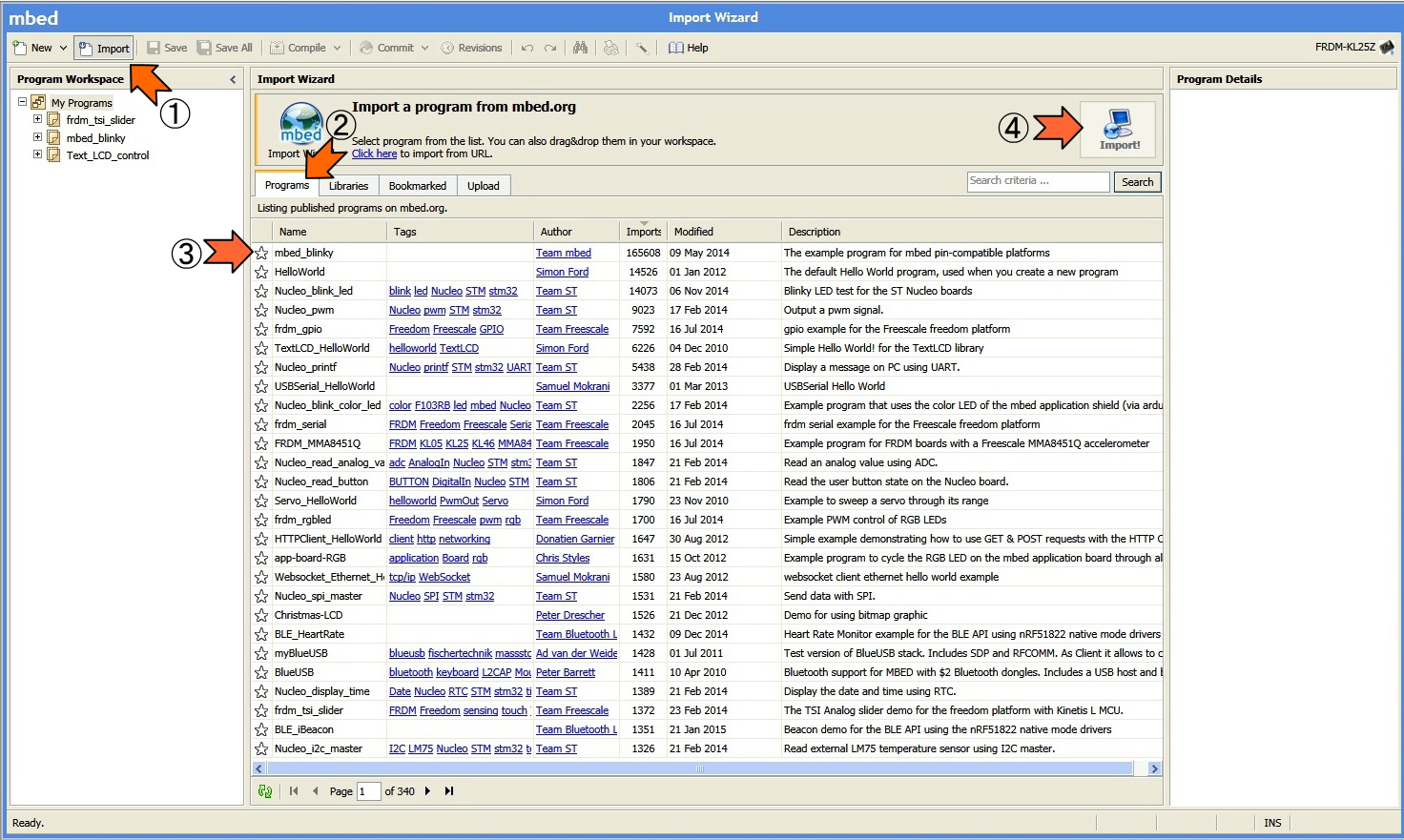Click the Search button

tap(1137, 182)
